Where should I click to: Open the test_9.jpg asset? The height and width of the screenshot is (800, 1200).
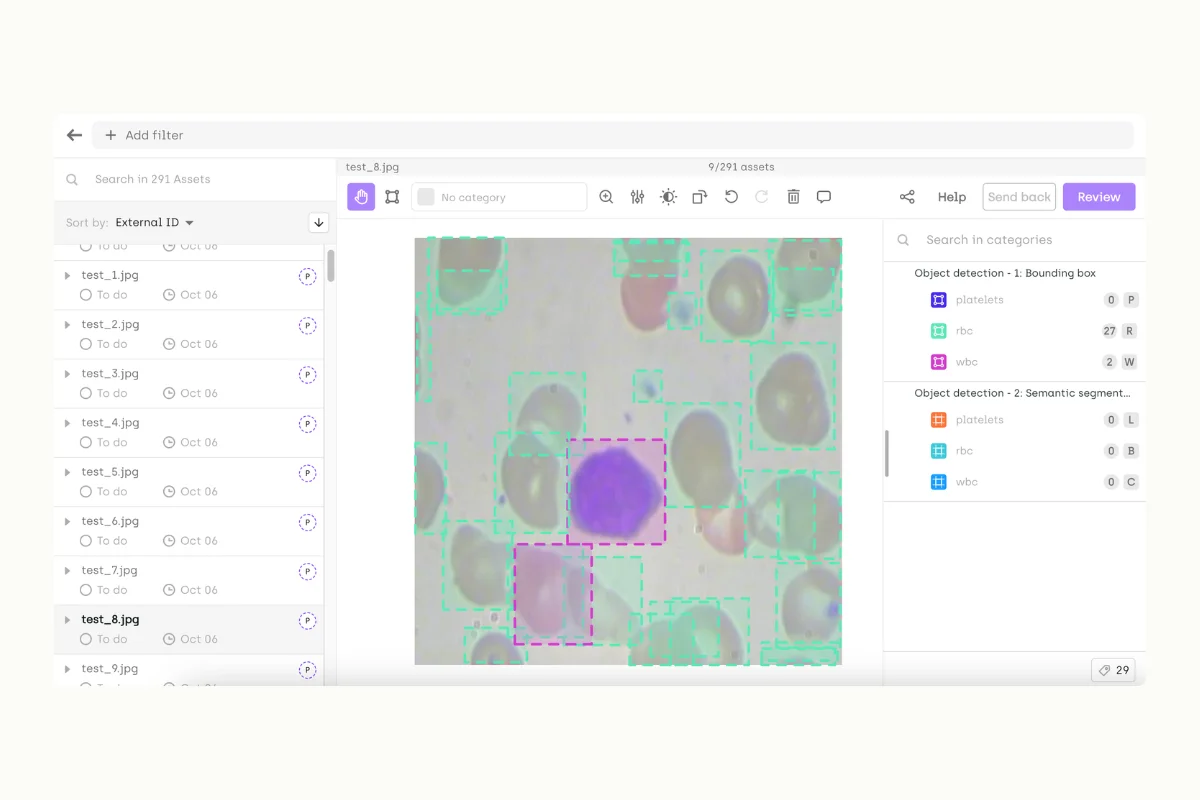coord(110,668)
